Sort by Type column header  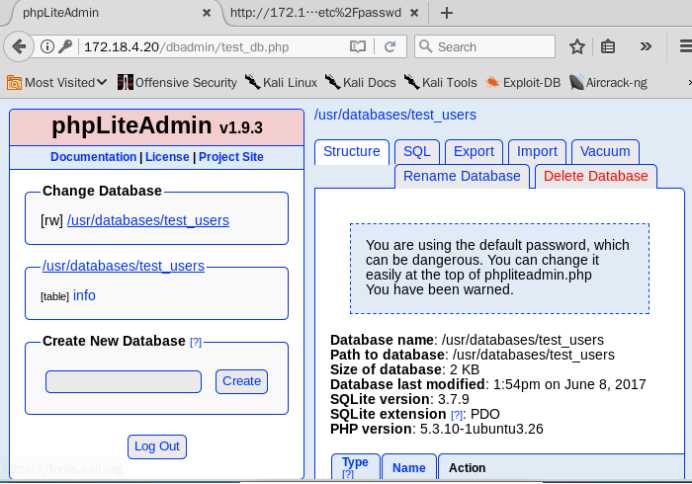[x=355, y=462]
